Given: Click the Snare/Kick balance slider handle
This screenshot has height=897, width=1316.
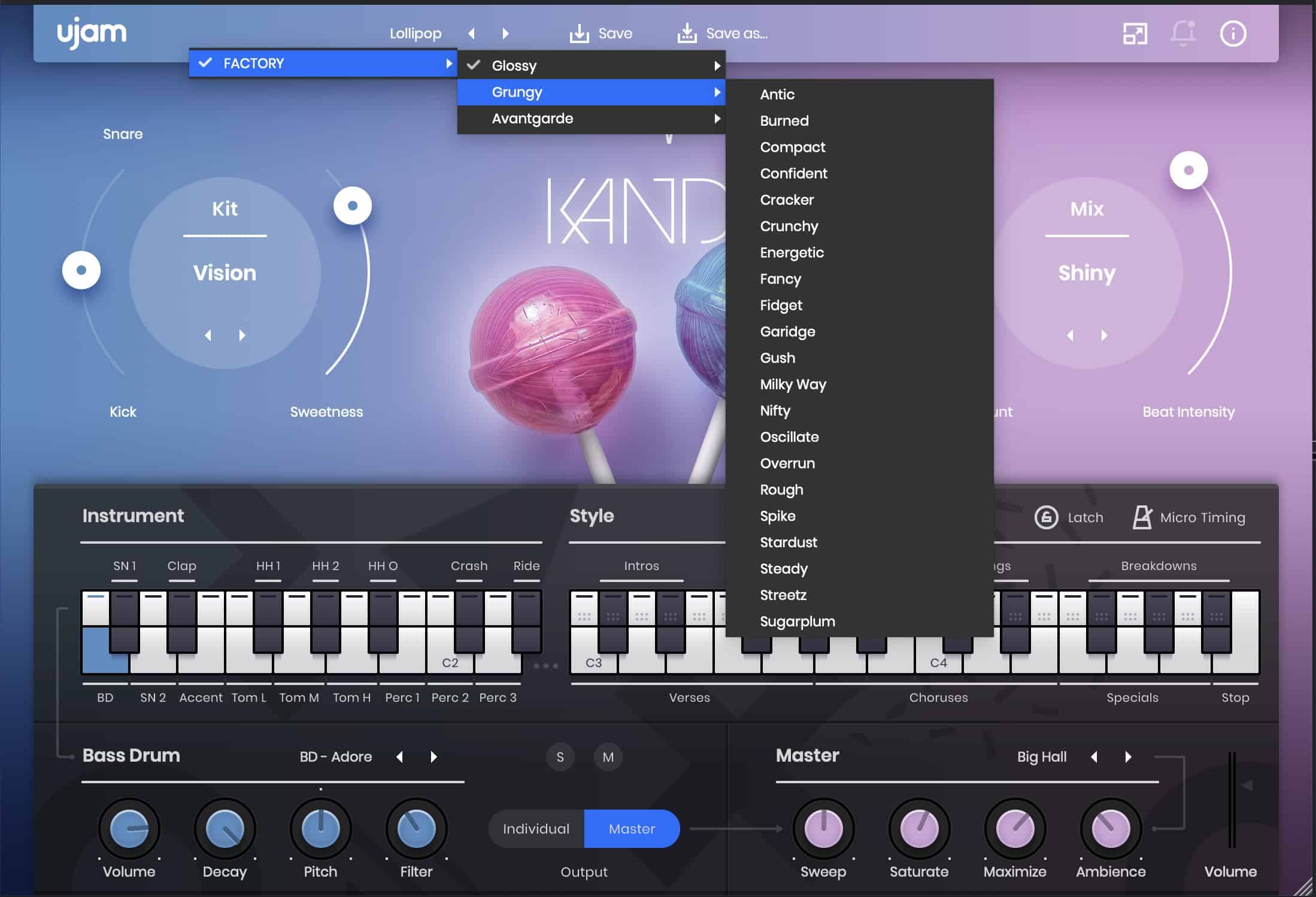Looking at the screenshot, I should click(x=81, y=270).
